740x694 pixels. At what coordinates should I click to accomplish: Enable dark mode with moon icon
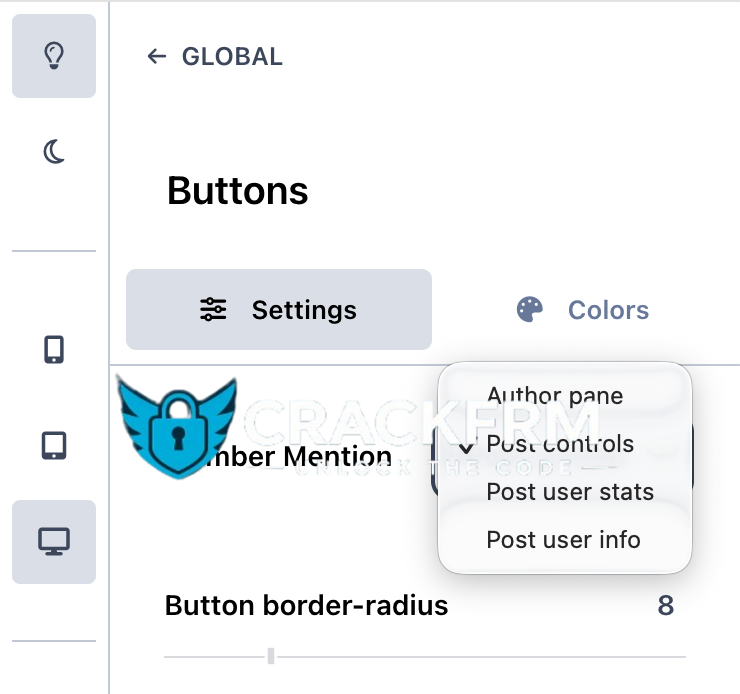[54, 152]
